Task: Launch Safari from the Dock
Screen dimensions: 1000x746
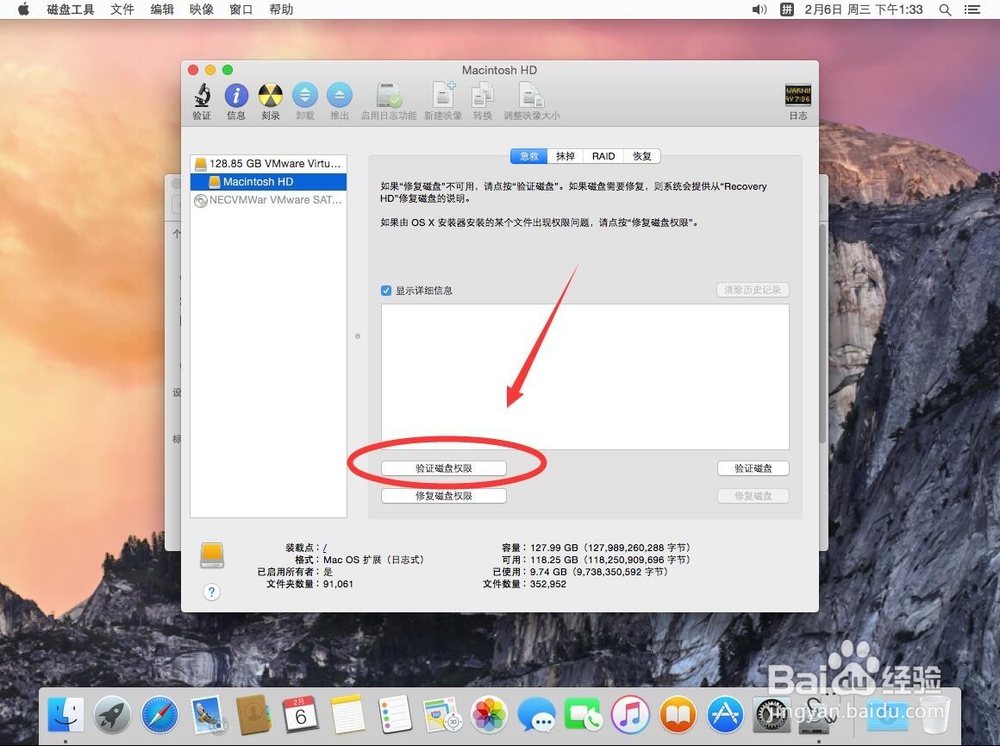Action: point(159,714)
